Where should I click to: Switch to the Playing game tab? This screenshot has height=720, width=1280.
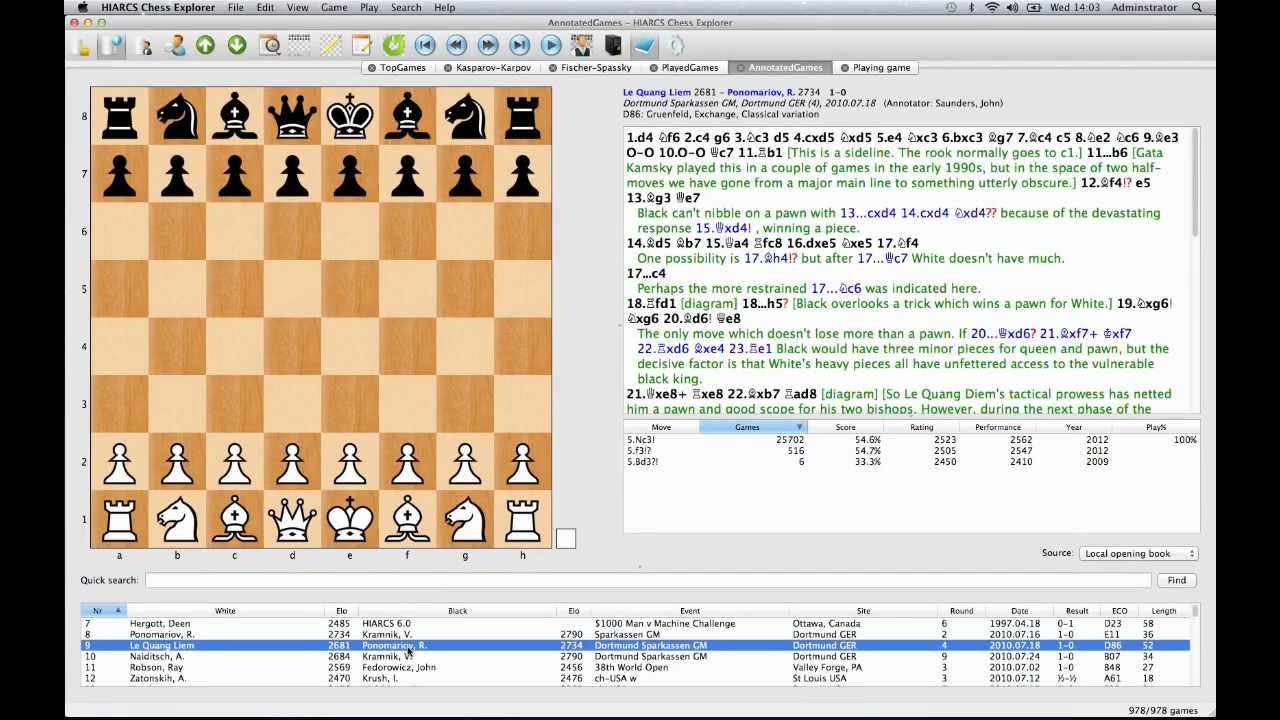881,68
